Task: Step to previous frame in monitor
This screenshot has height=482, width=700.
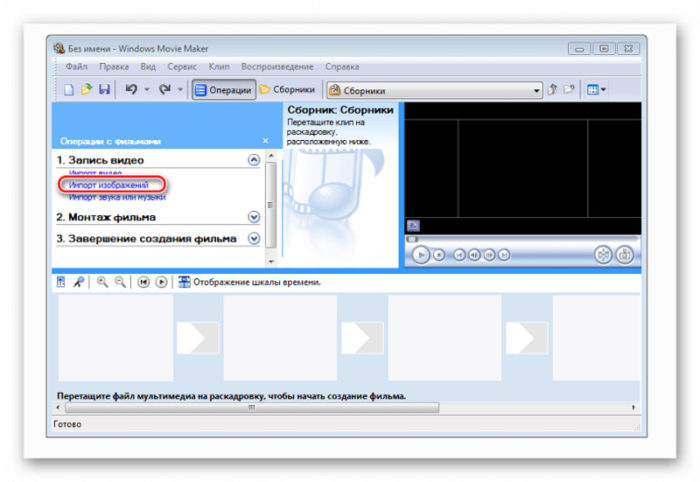Action: (x=474, y=255)
